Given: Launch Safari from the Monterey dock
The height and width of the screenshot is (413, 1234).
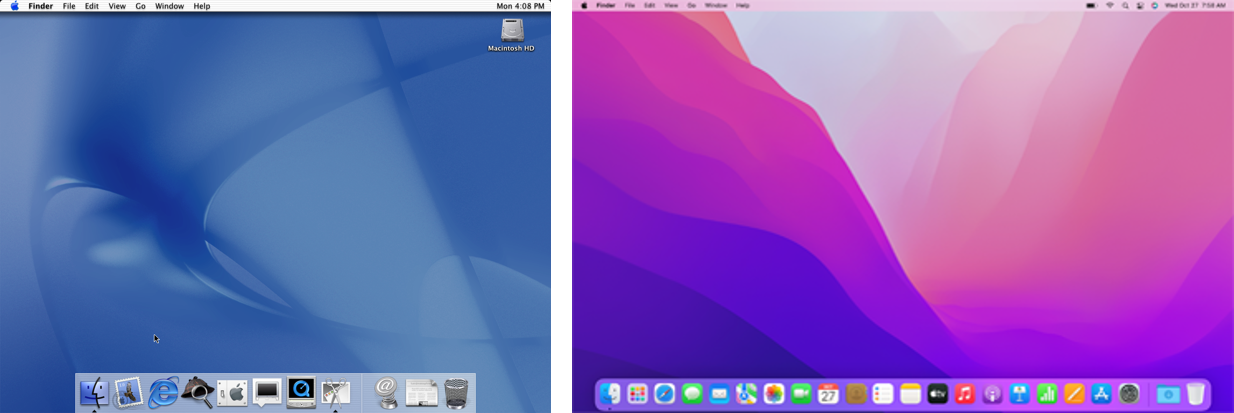Looking at the screenshot, I should pos(665,394).
